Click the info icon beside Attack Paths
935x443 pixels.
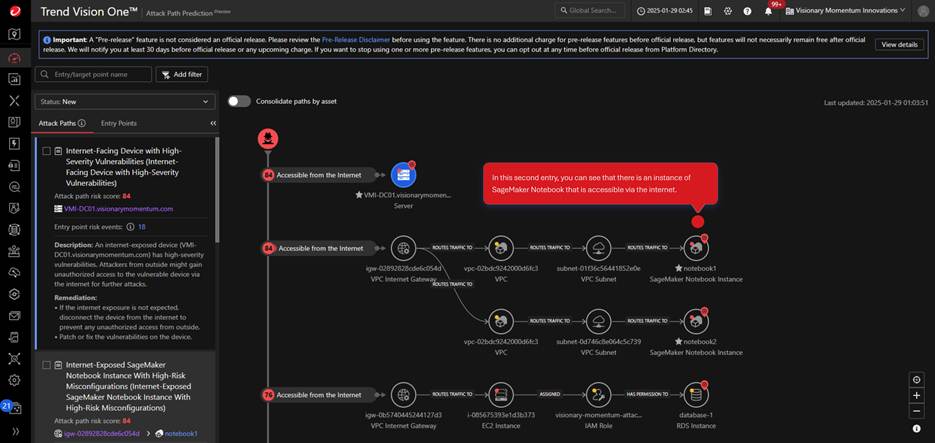coord(82,123)
